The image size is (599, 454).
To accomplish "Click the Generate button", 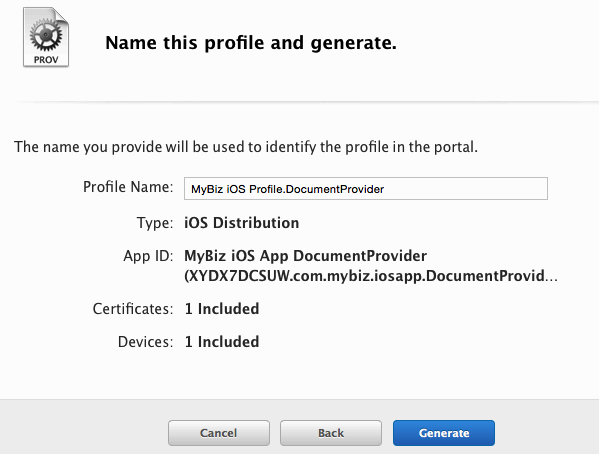I will [x=444, y=433].
